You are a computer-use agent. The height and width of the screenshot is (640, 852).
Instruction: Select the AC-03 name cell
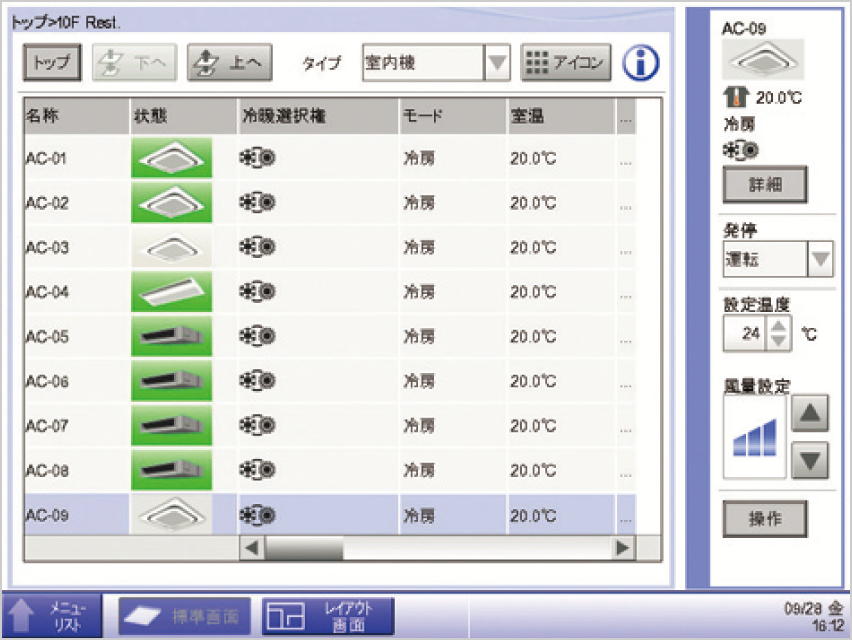point(76,247)
